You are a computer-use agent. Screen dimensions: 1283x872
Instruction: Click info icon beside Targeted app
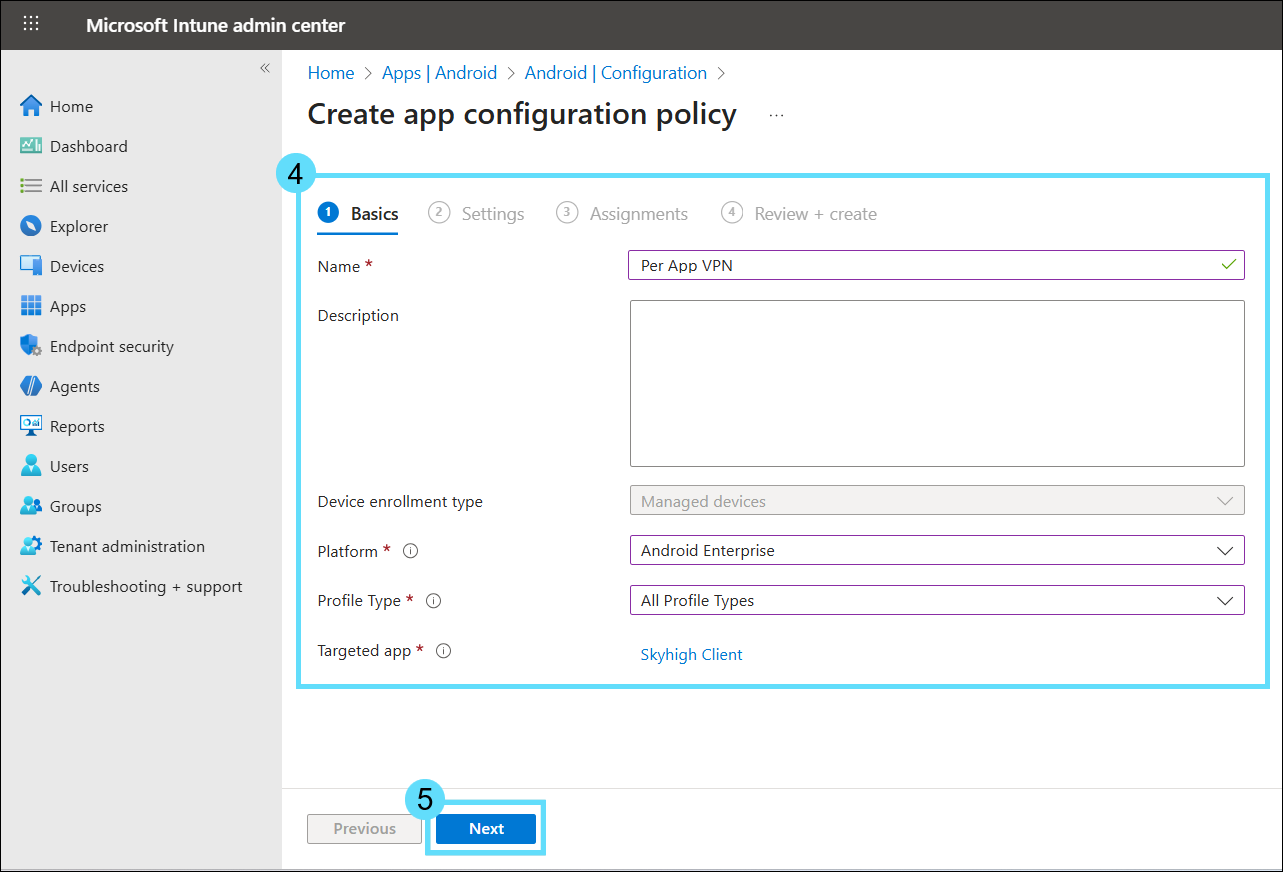pyautogui.click(x=444, y=651)
